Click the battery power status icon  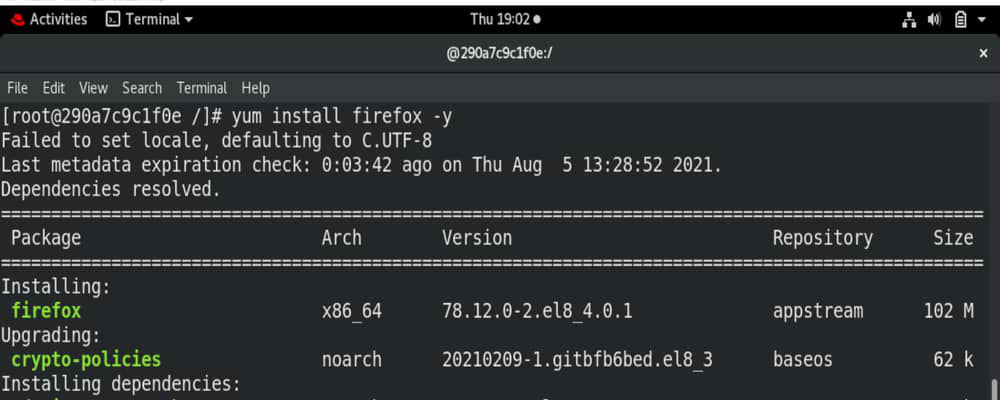pyautogui.click(x=960, y=20)
